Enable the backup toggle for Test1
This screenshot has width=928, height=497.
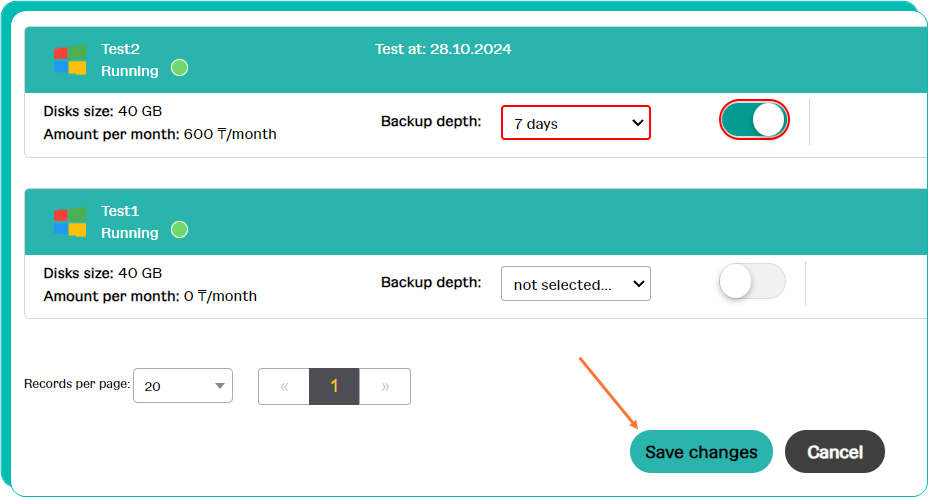click(x=752, y=282)
